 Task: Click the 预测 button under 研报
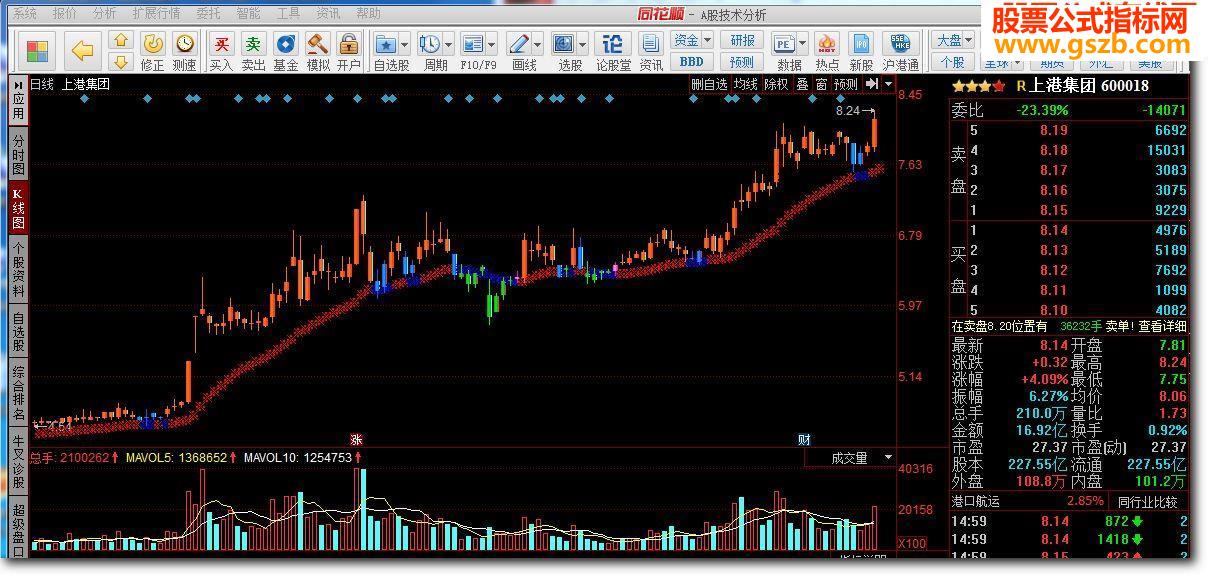click(x=743, y=62)
